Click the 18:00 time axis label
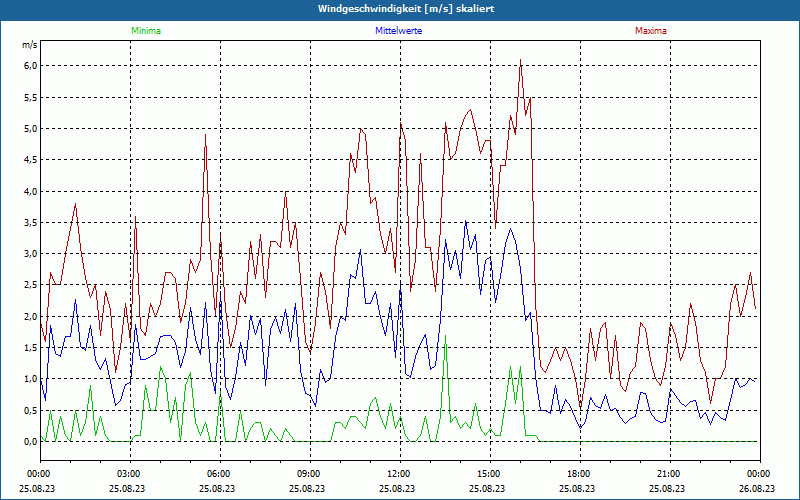Screen dimensions: 800x500 click(580, 474)
